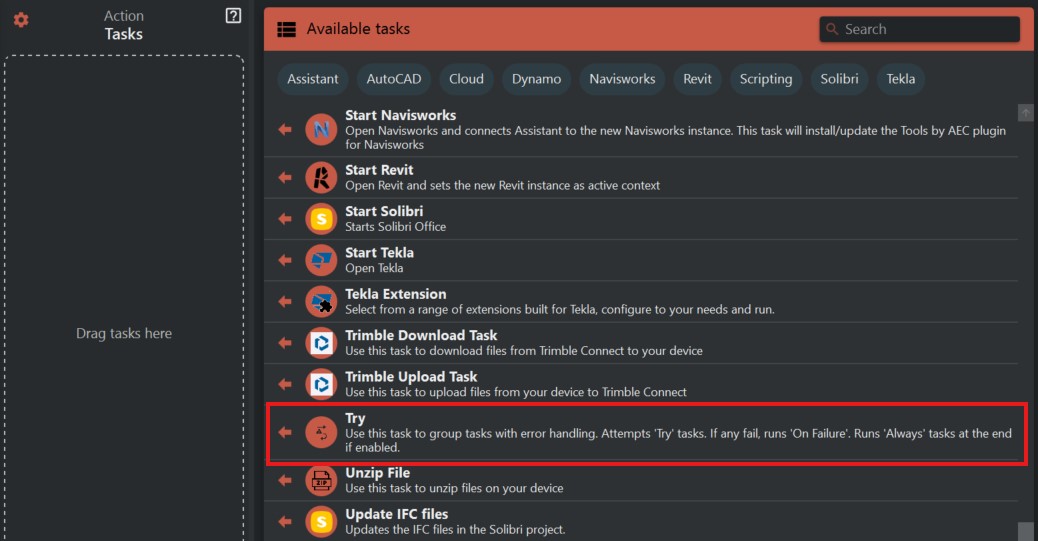Click the scrollbar up arrow in task list
The width and height of the screenshot is (1038, 541).
coord(1025,112)
